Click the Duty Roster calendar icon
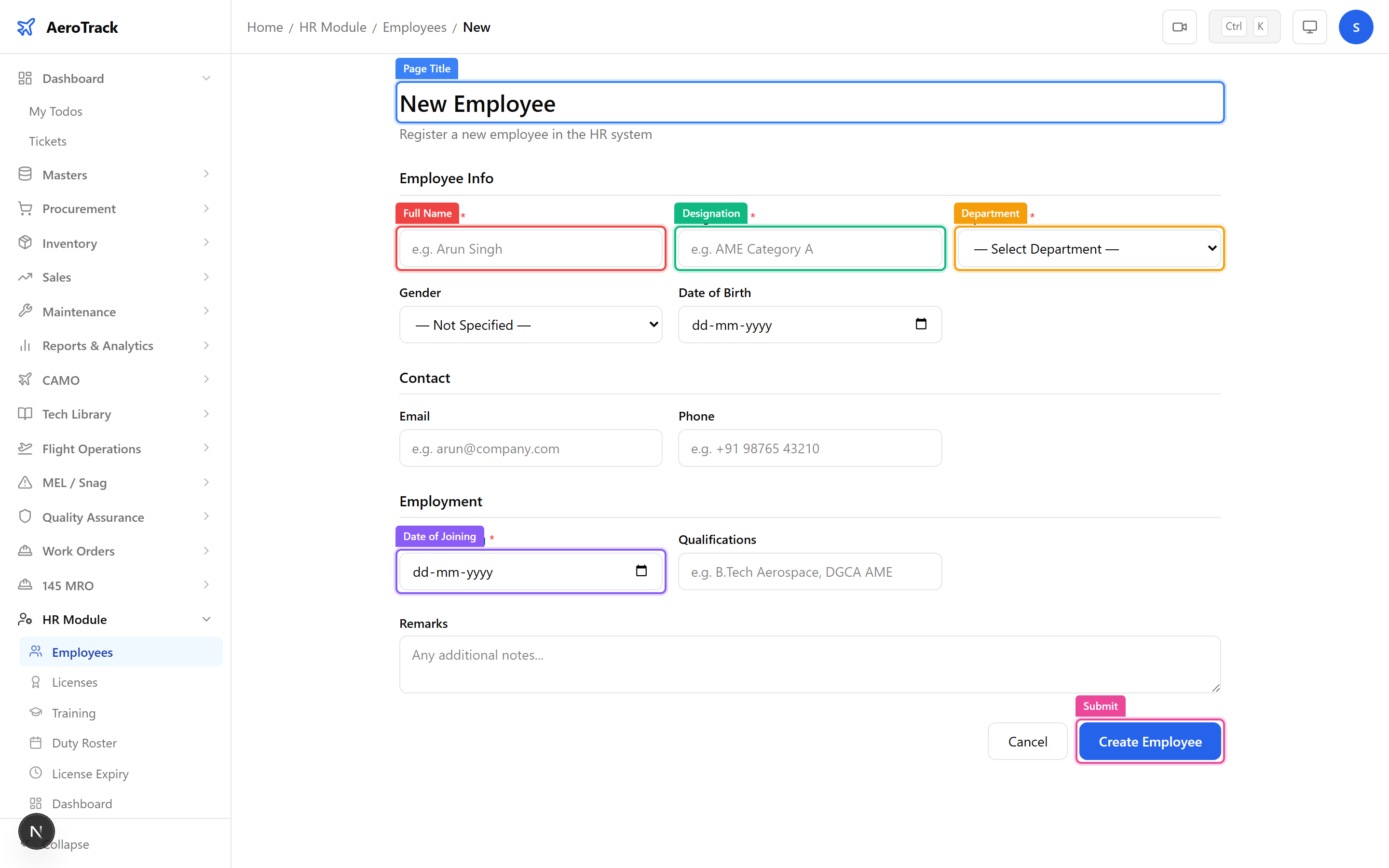This screenshot has height=868, width=1389. pyautogui.click(x=36, y=742)
